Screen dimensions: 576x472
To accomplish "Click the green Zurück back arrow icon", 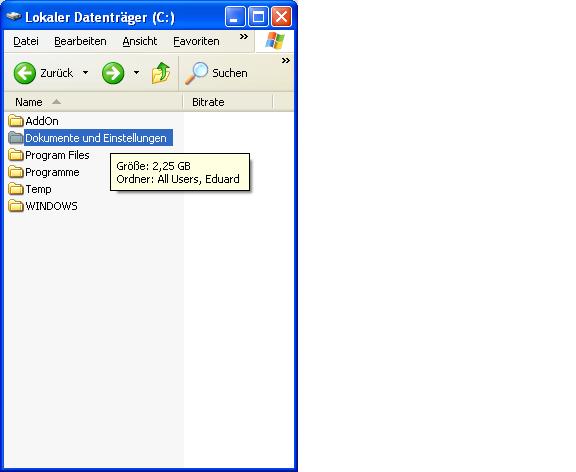I will tap(25, 73).
